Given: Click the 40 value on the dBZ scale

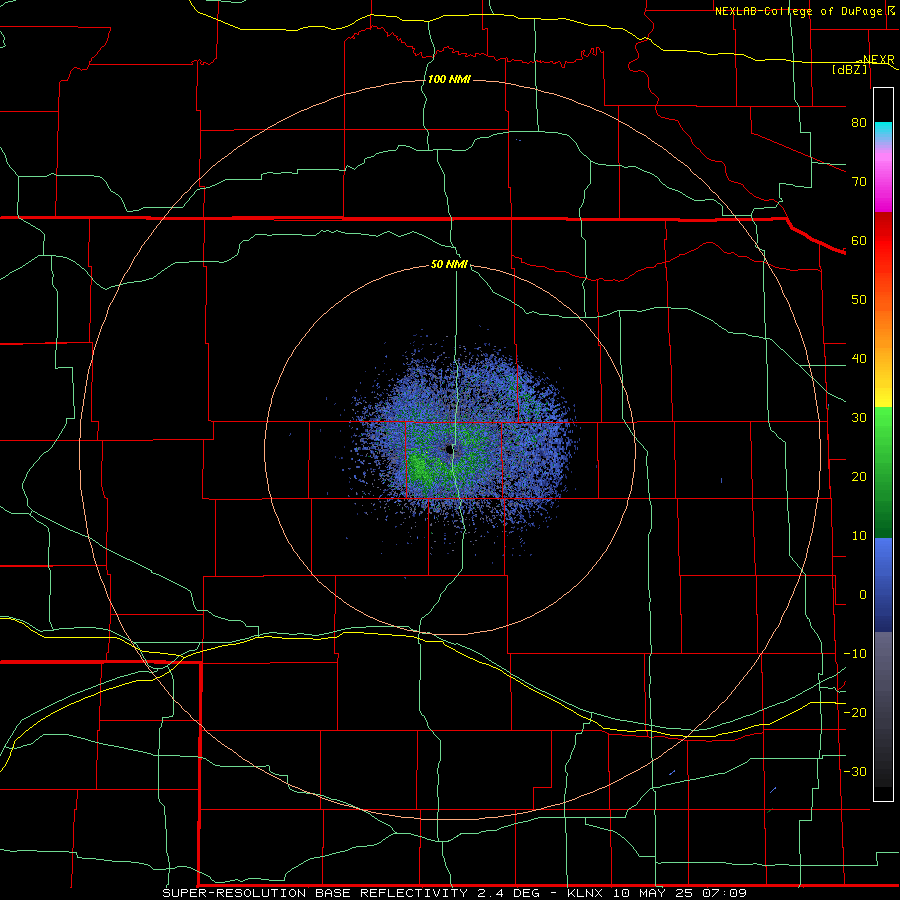Looking at the screenshot, I should [x=859, y=359].
